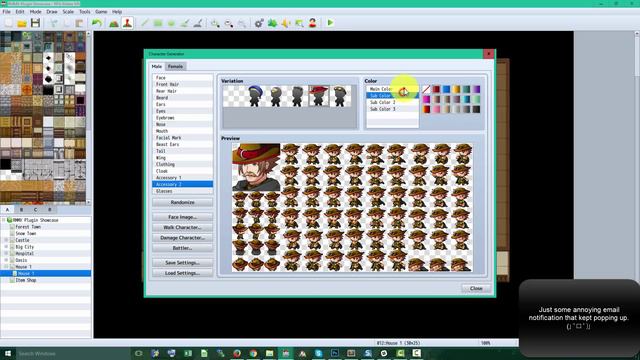Click the Damage Character... button
640x360 pixels.
[x=182, y=238]
